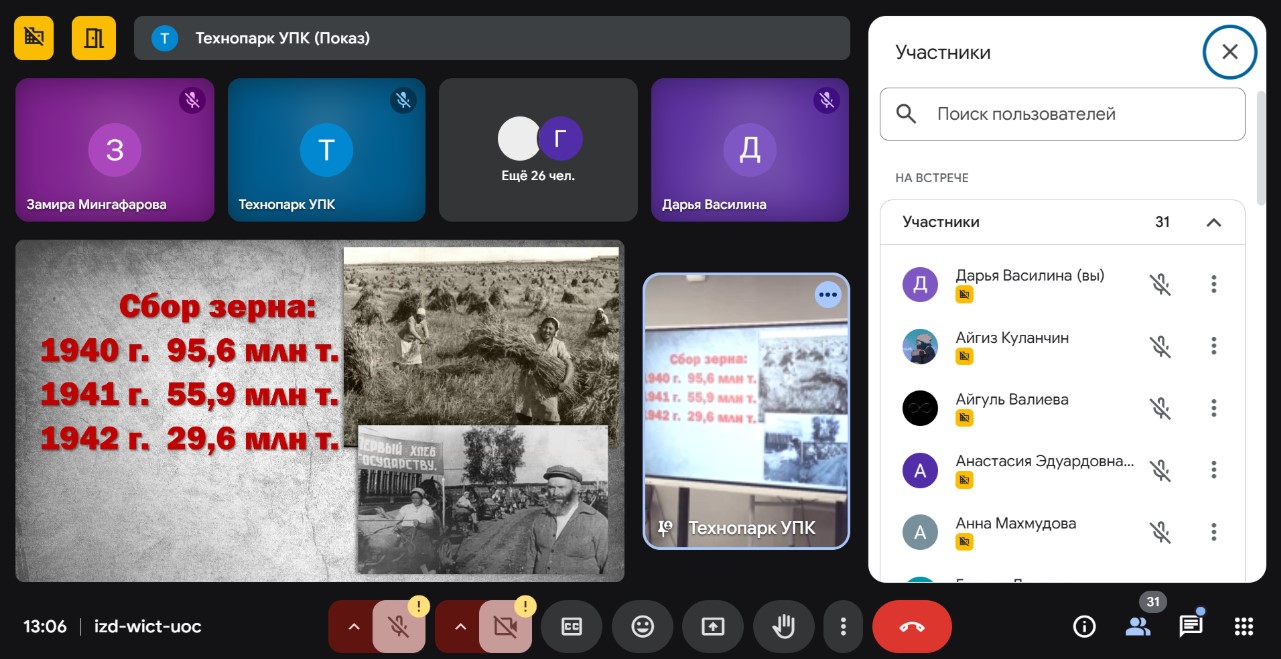The height and width of the screenshot is (659, 1281).
Task: Click the present screen icon
Action: [x=713, y=627]
